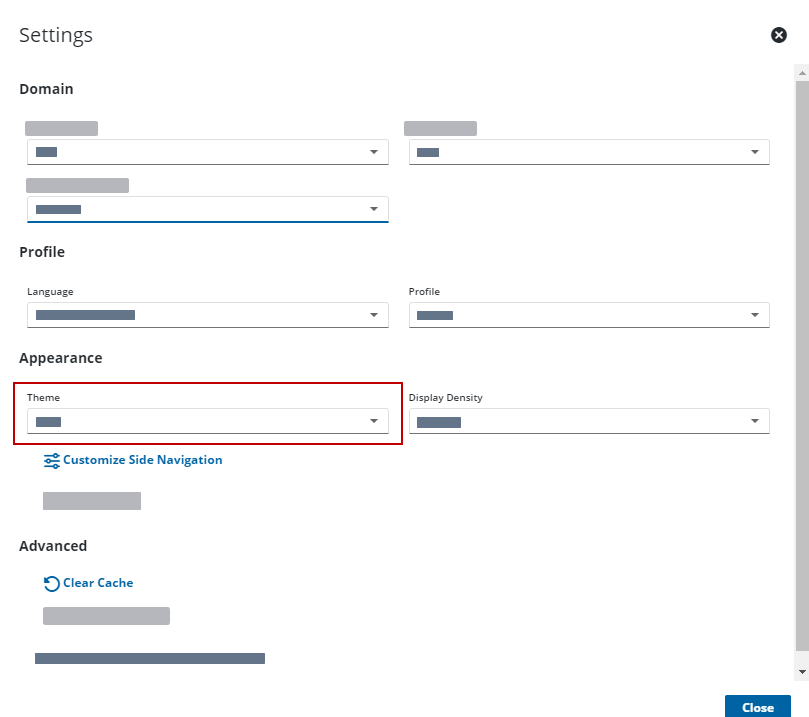Open the focused second-row Domain dropdown
Viewport: 809px width, 717px height.
(x=207, y=209)
